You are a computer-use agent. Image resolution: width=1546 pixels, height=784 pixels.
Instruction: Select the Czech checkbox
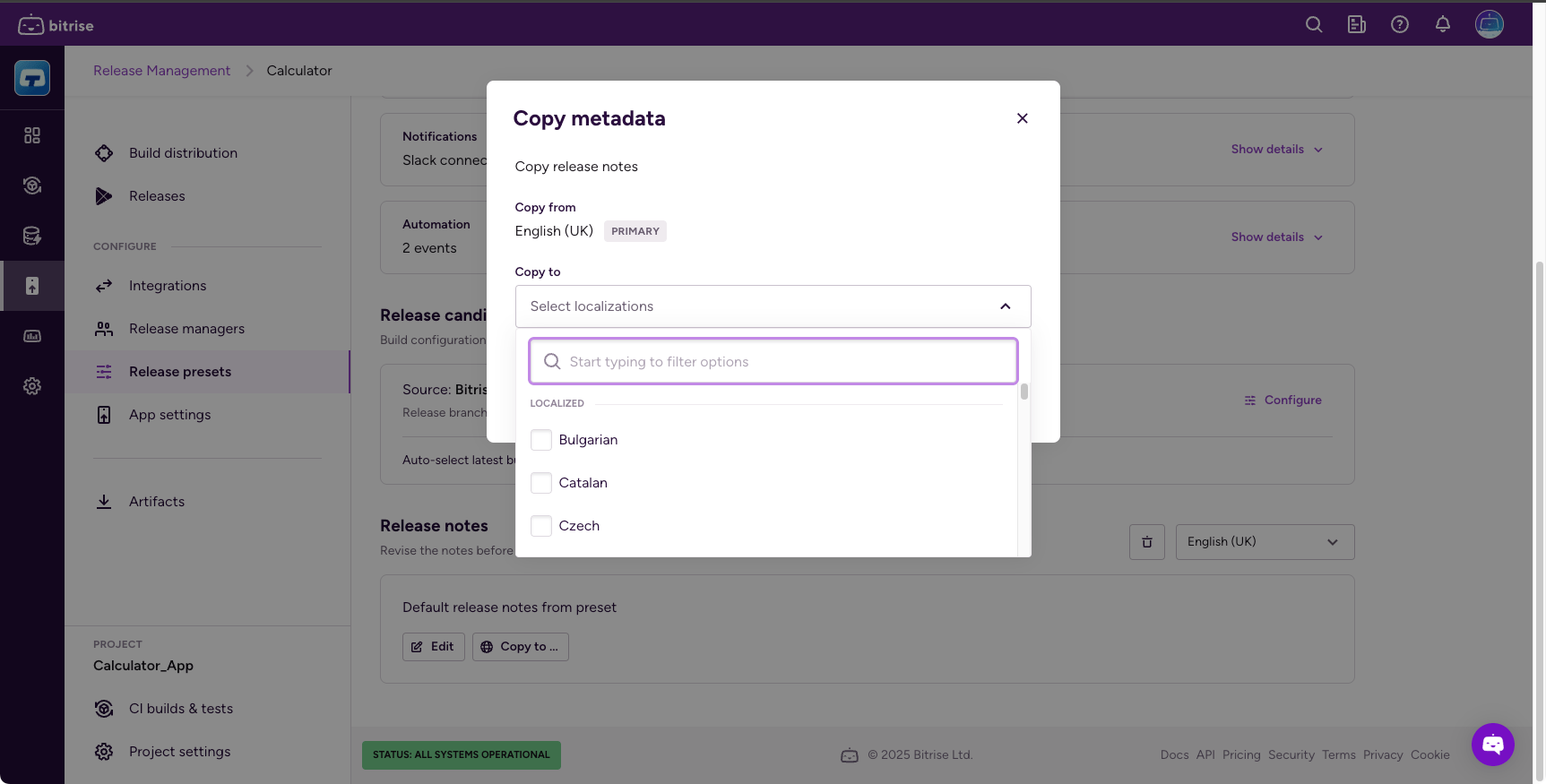(541, 526)
